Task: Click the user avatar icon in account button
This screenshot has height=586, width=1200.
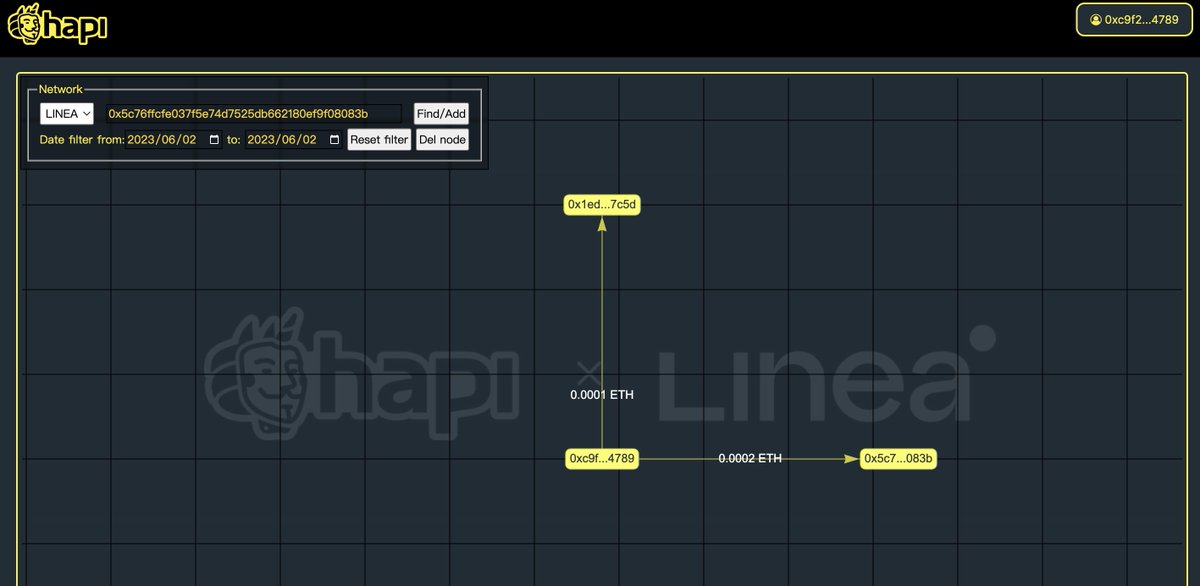Action: pos(1096,20)
